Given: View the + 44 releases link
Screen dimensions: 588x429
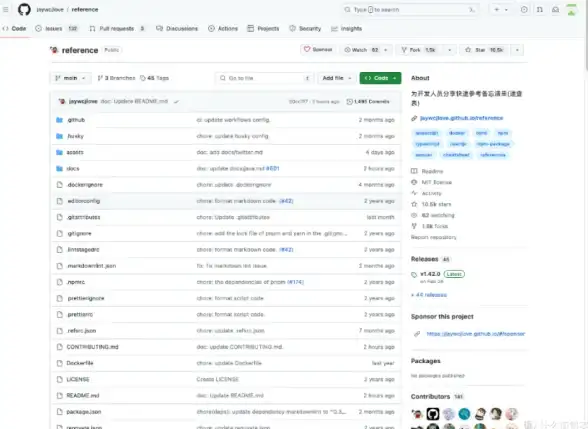Looking at the screenshot, I should (429, 295).
